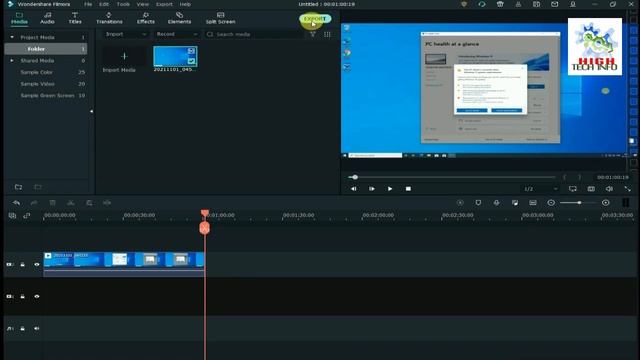Zoom out the timeline with minus icon
Viewport: 640px width, 360px height.
(551, 203)
